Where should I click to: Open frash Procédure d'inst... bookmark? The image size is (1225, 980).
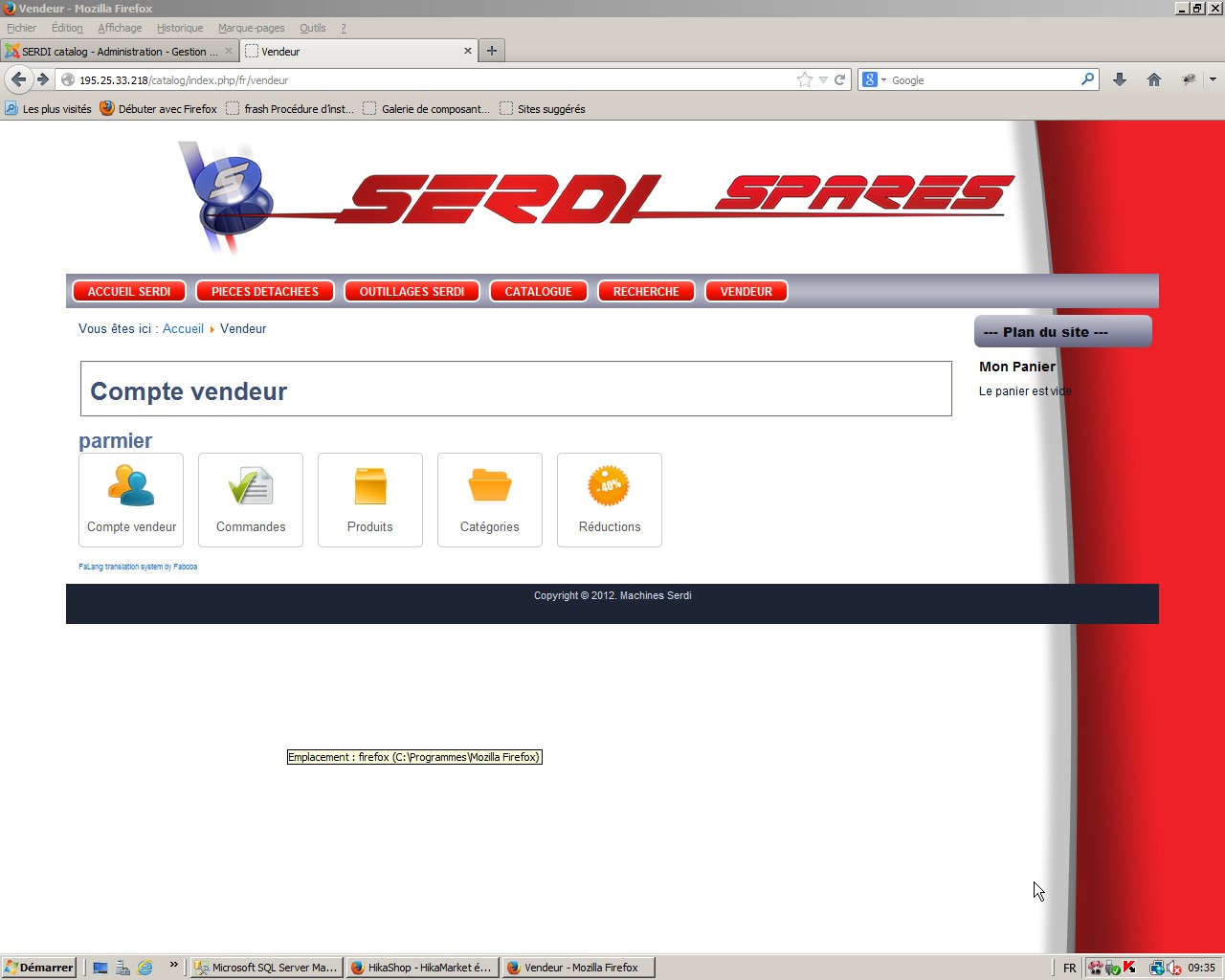coord(290,109)
